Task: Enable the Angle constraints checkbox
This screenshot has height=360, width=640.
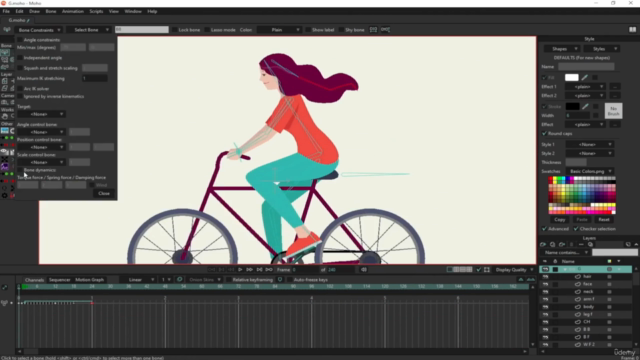Action: click(x=20, y=40)
